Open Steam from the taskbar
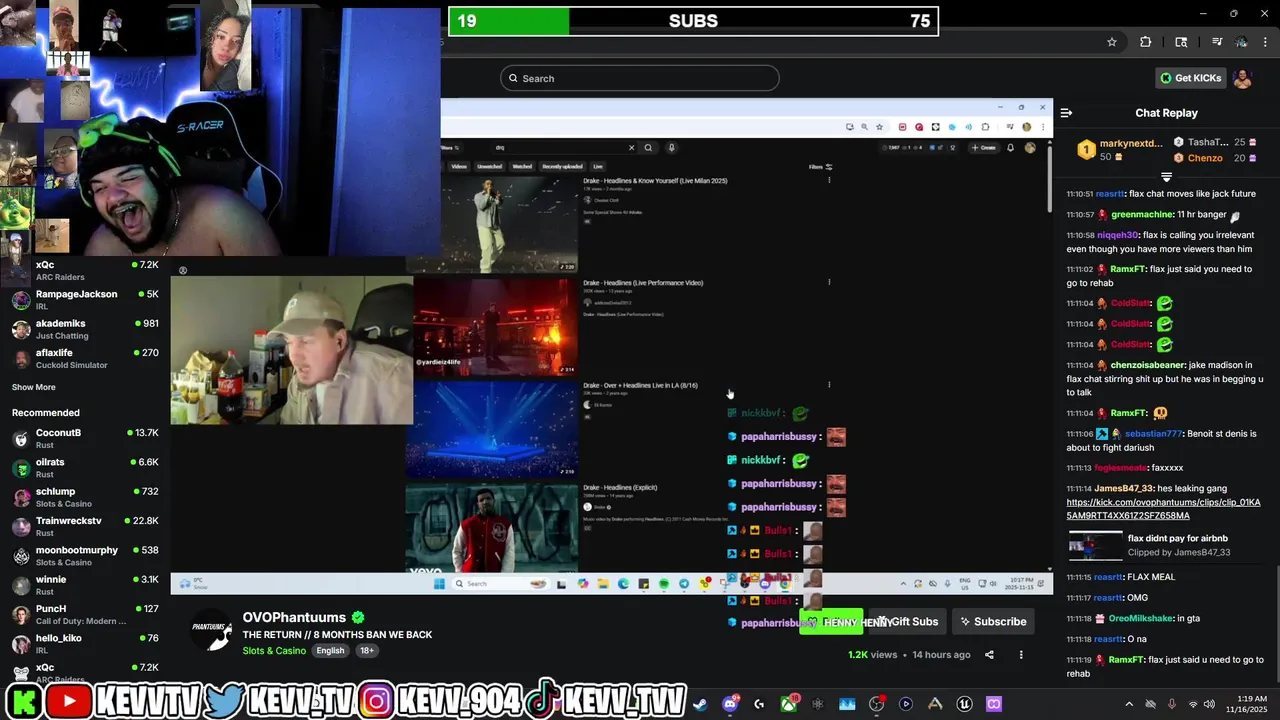 pyautogui.click(x=700, y=704)
